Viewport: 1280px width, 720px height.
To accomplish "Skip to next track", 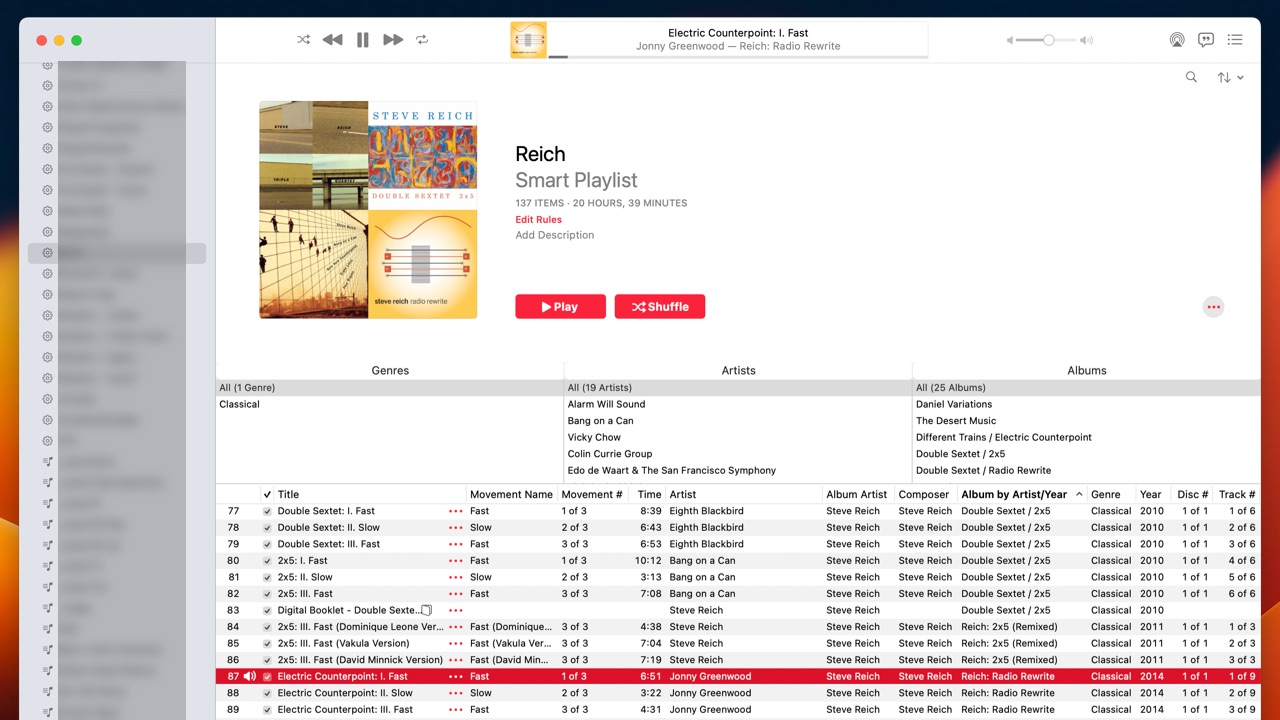I will coord(393,40).
